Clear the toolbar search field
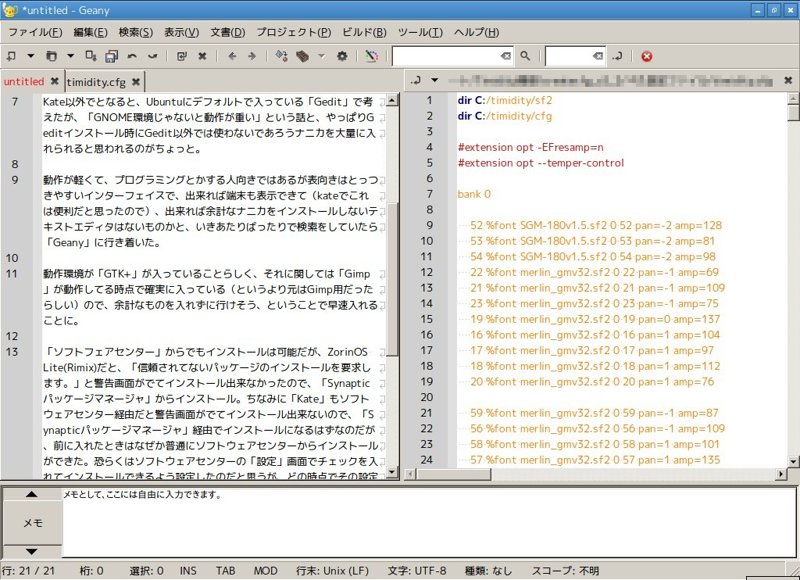The width and height of the screenshot is (800, 580). point(506,56)
